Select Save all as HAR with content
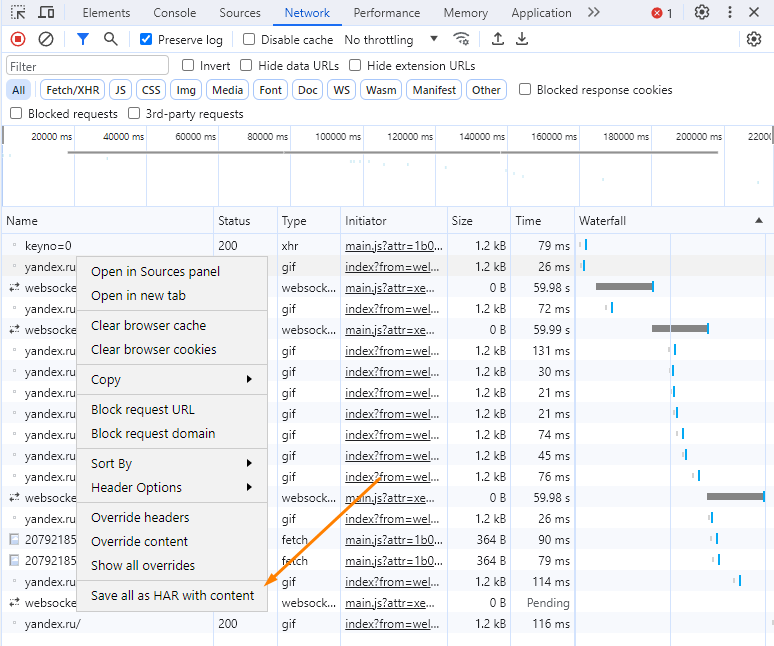Screen dimensions: 774x646 point(172,596)
